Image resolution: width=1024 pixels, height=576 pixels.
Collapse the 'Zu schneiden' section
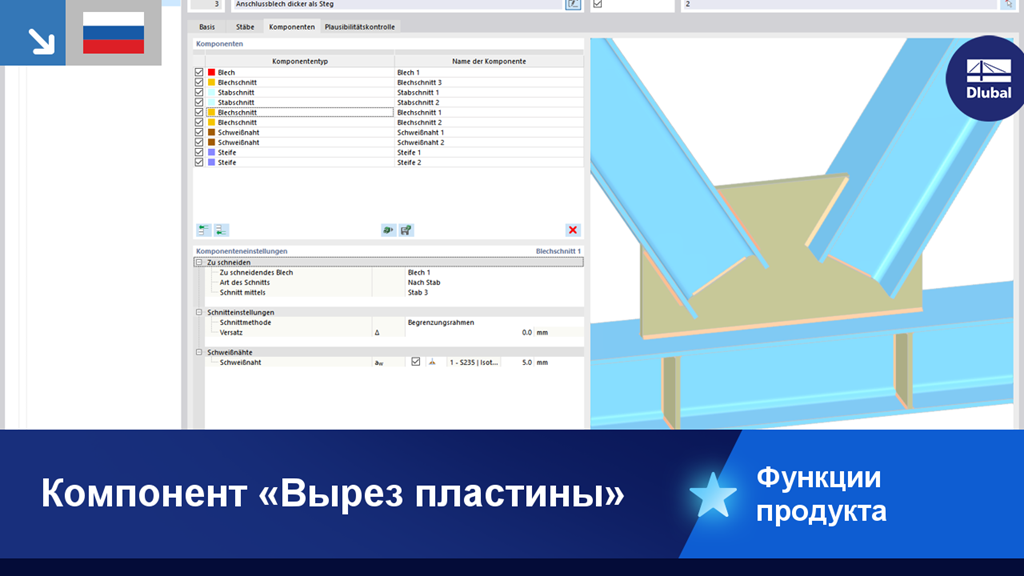[x=199, y=262]
